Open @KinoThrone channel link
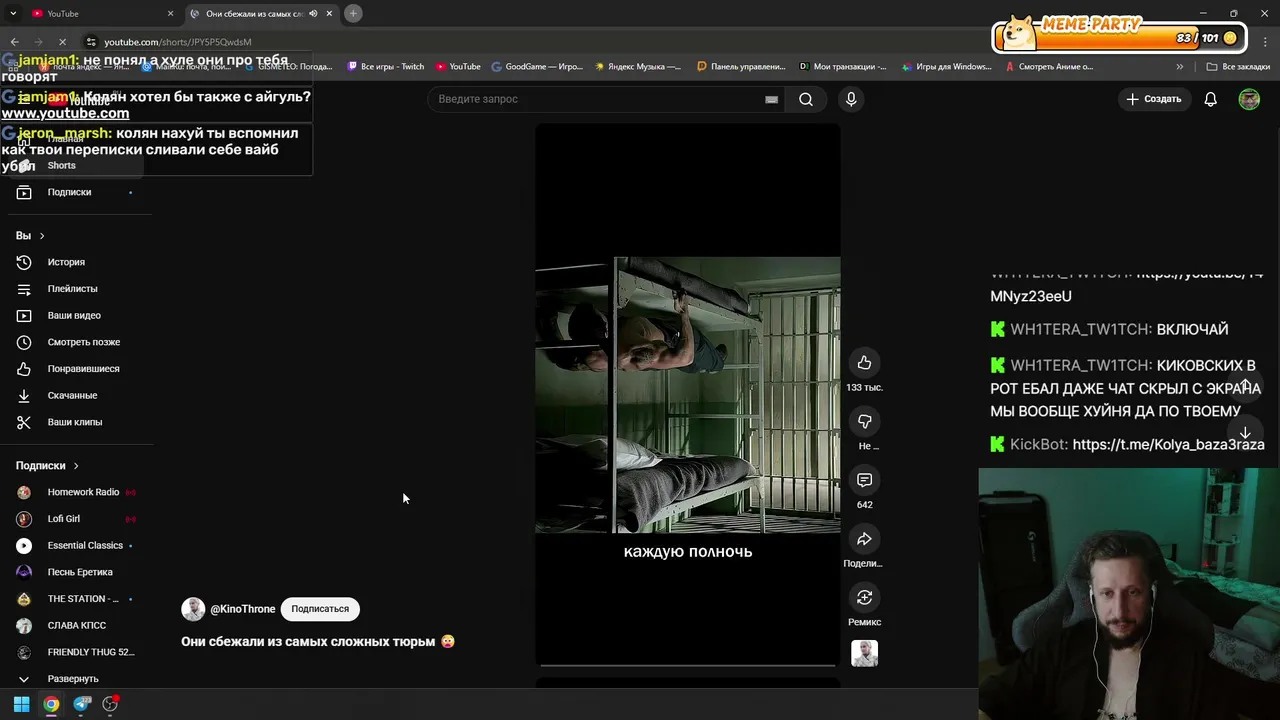The width and height of the screenshot is (1280, 720). click(242, 609)
